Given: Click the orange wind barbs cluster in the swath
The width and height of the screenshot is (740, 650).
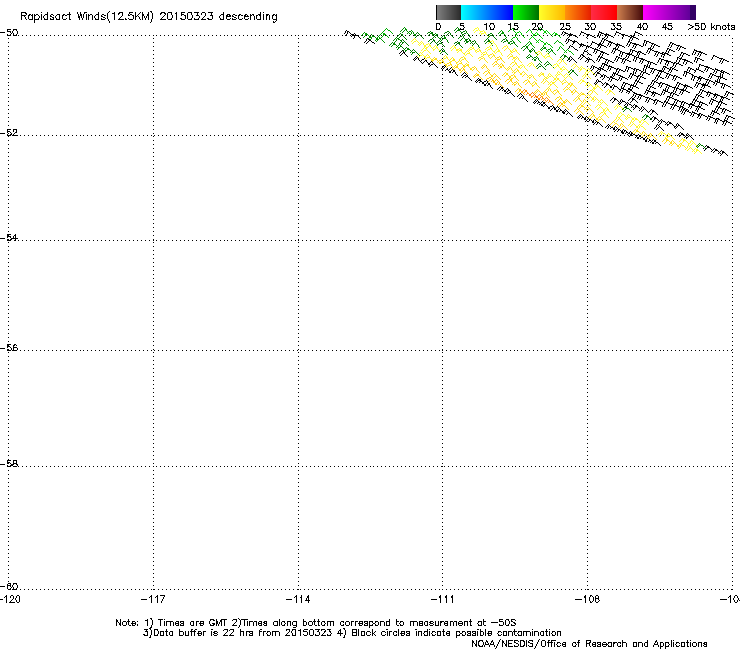Looking at the screenshot, I should click(x=536, y=96).
